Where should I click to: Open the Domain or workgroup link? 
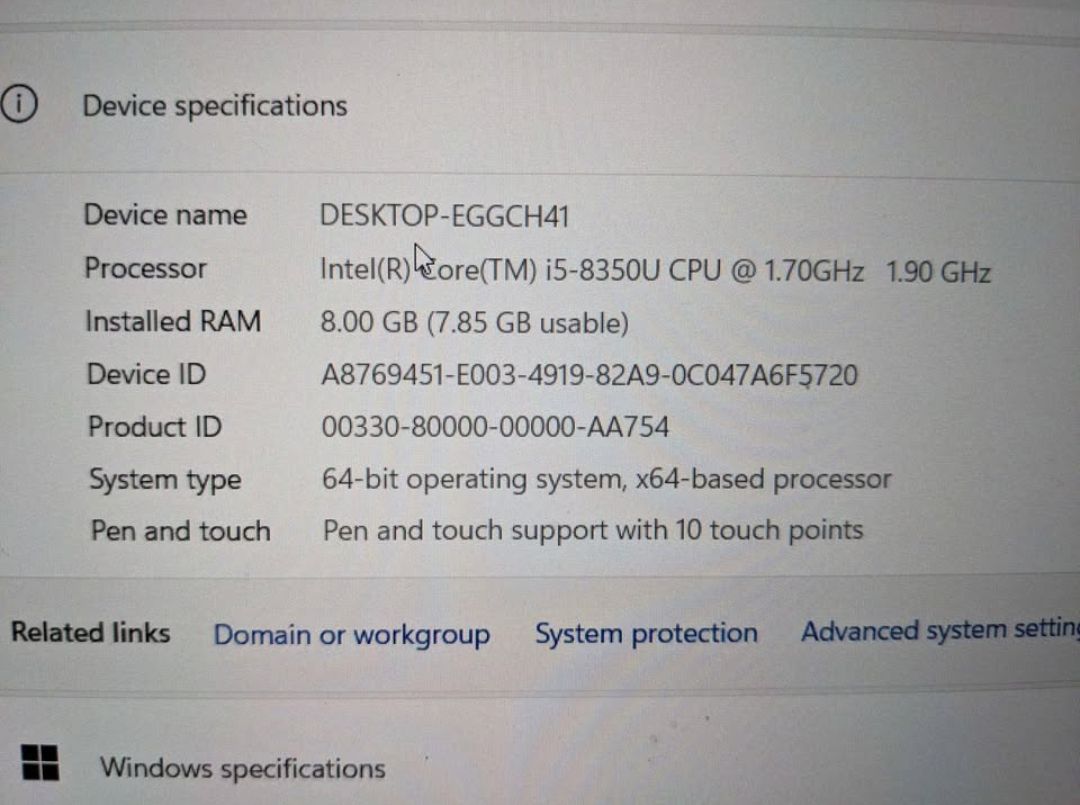352,634
